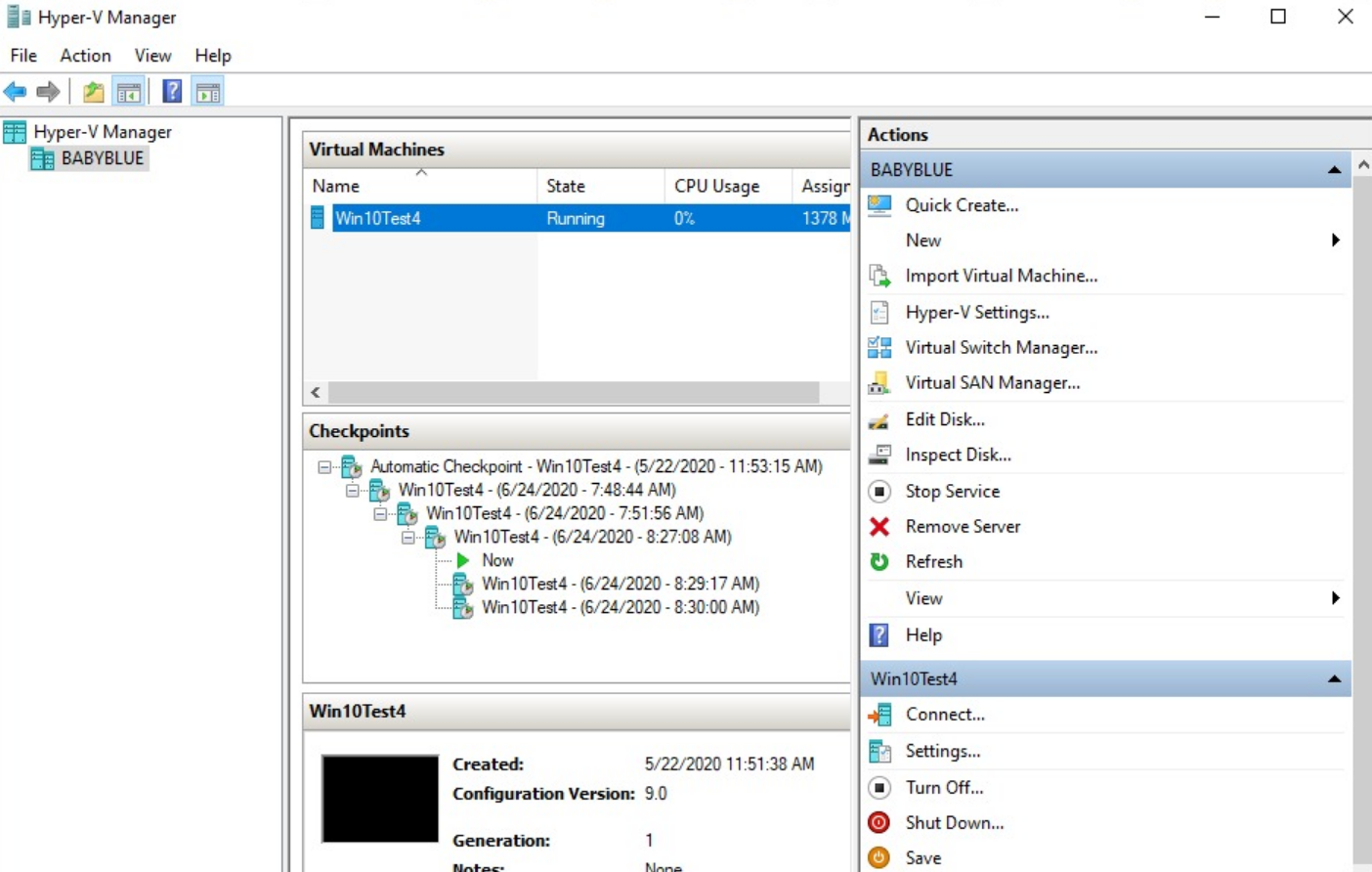Click Remove Server with the red X
1372x872 pixels.
click(x=962, y=526)
